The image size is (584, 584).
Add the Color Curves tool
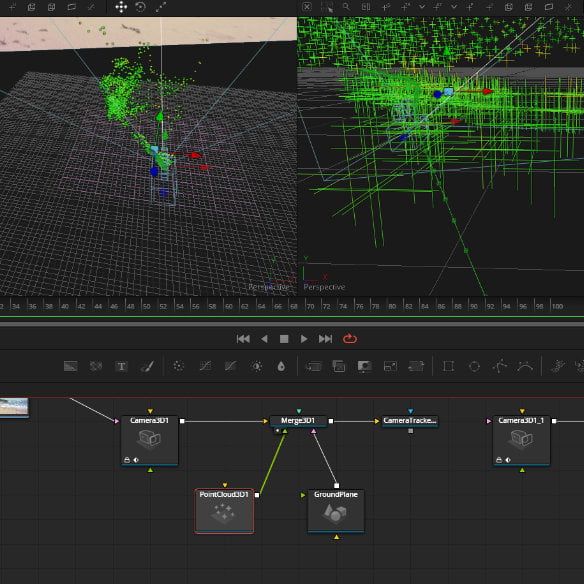(205, 366)
